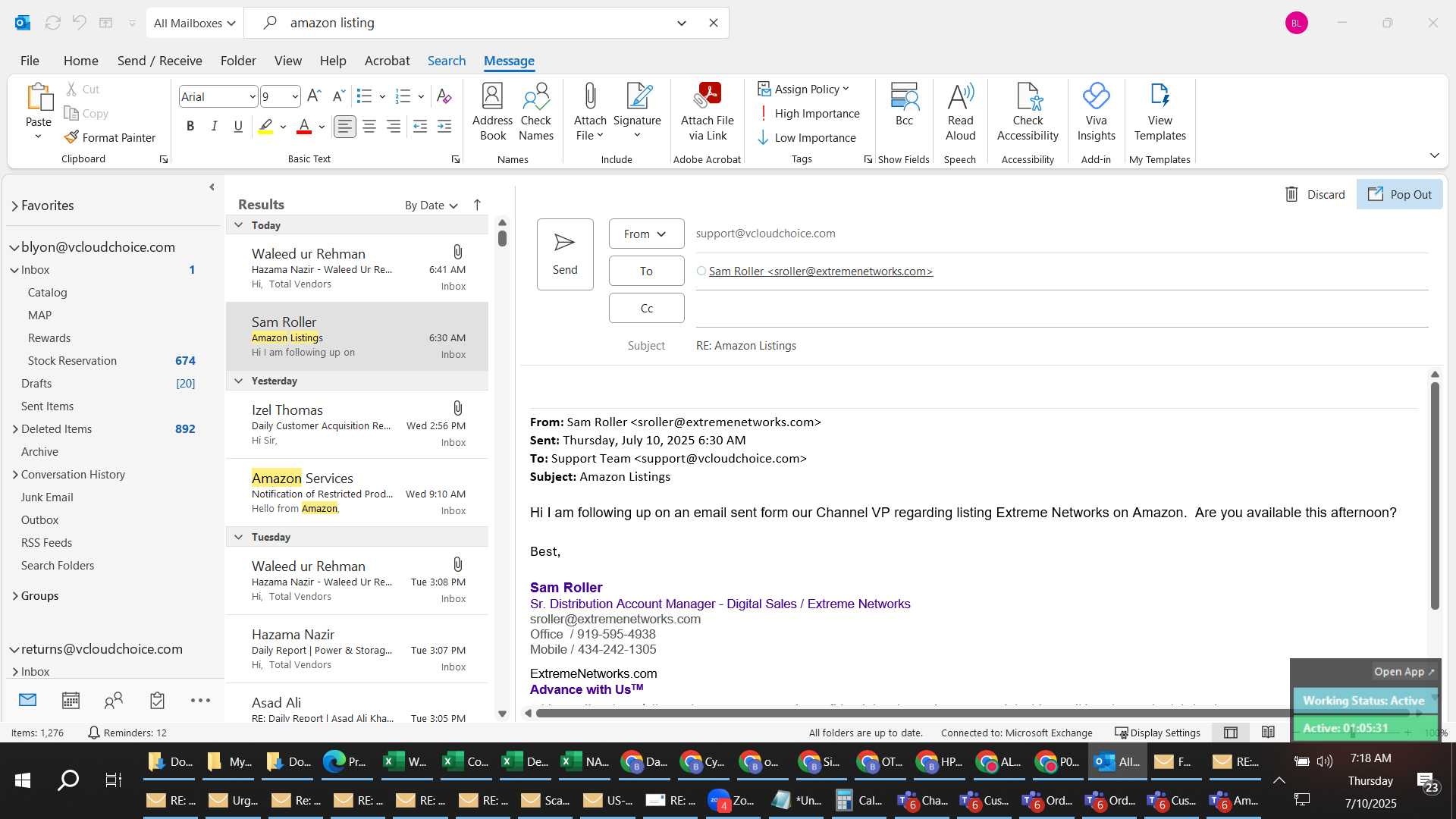Switch to Reading view in status bar
The image size is (1456, 819).
[x=1268, y=733]
